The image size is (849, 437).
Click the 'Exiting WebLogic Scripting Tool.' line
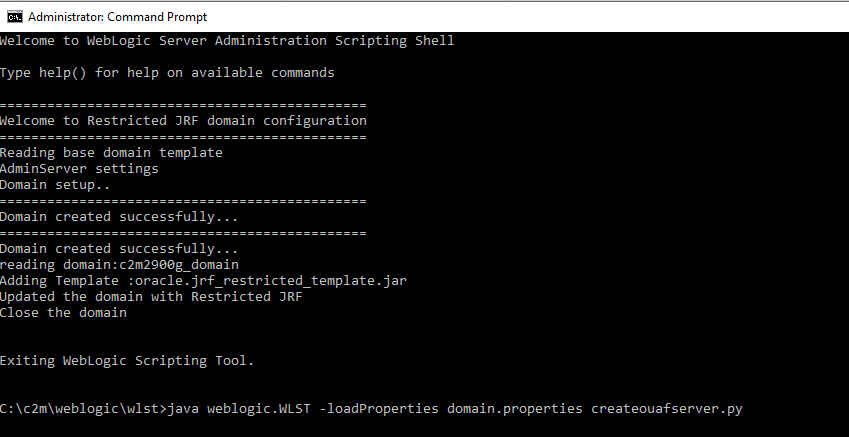pyautogui.click(x=127, y=361)
